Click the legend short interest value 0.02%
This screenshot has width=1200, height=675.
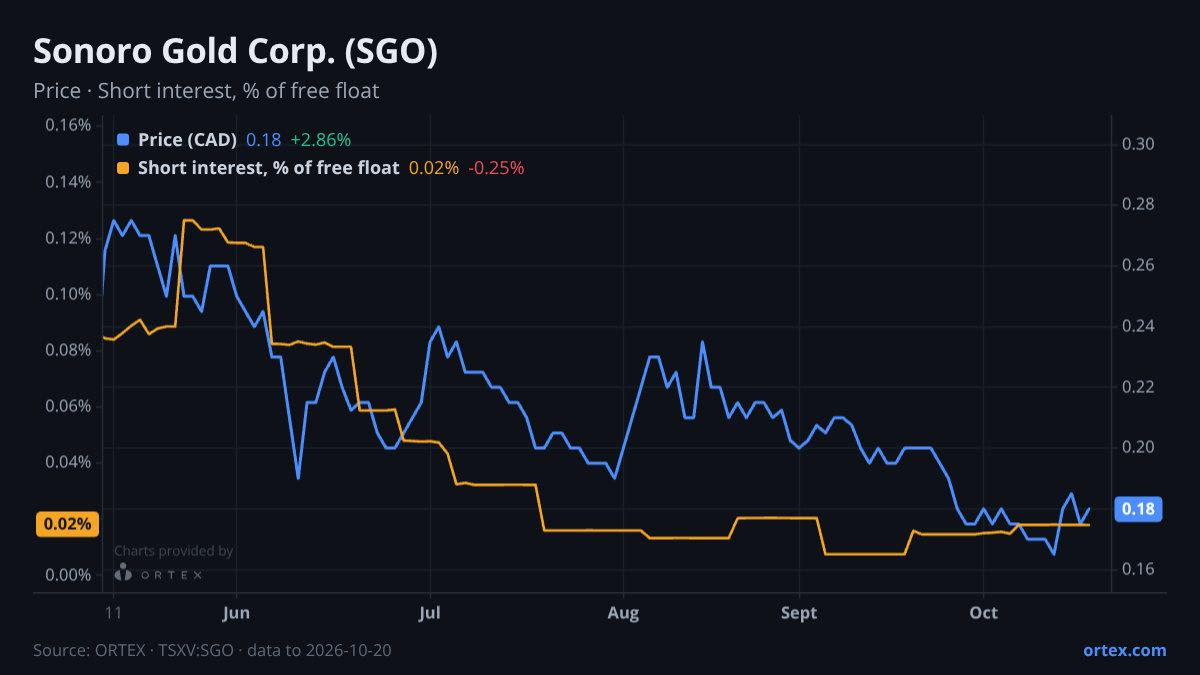point(434,168)
